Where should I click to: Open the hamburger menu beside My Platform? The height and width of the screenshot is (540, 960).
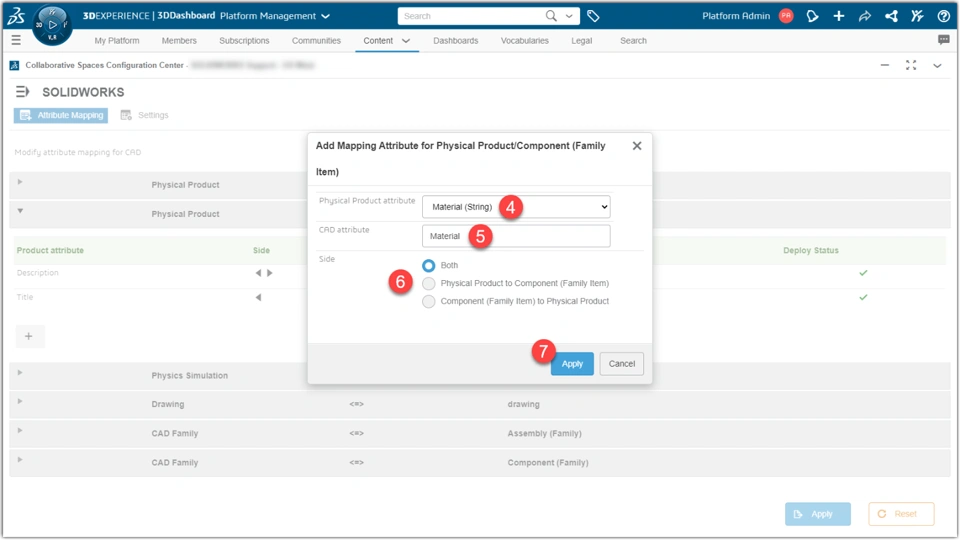16,40
